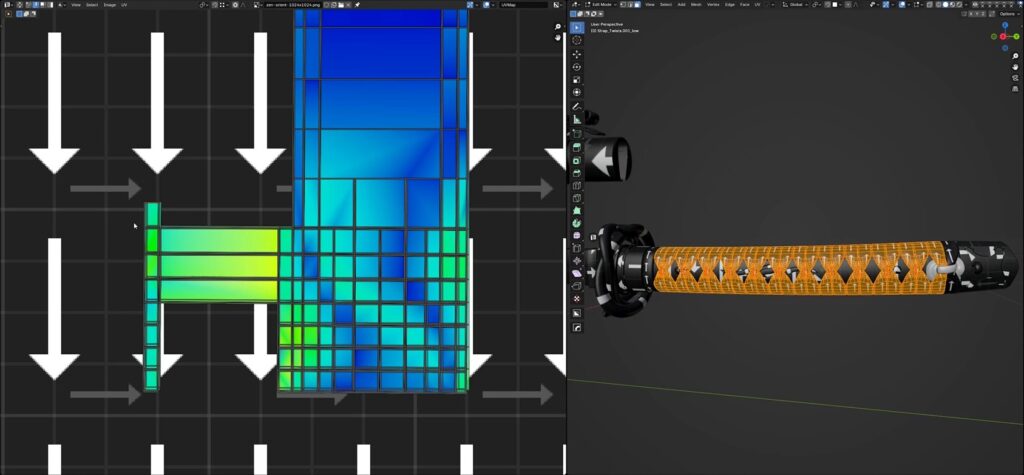Select the Loop Cut tool
Screen dimensions: 1024x475
577,186
